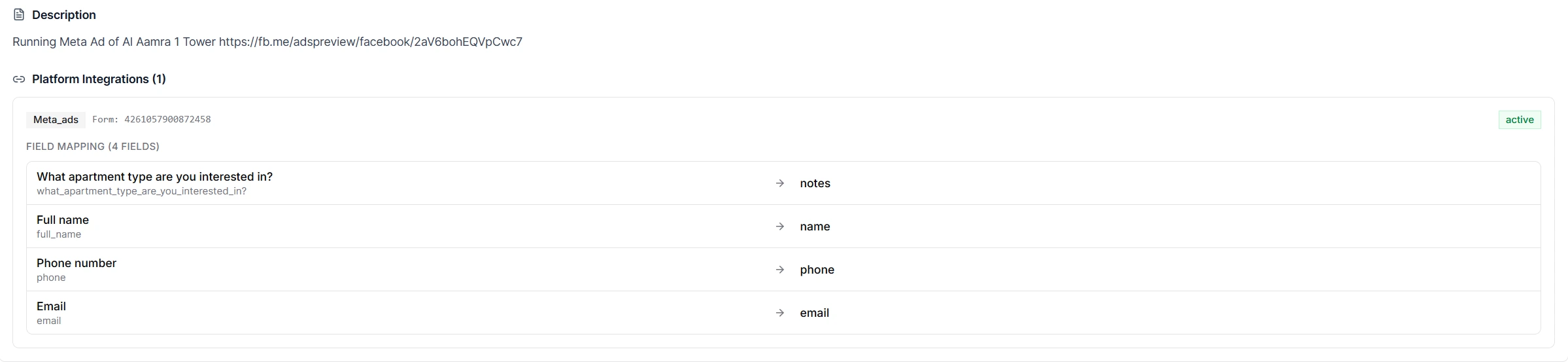
Task: Click the arrow icon beside notes mapping
Action: pos(779,183)
